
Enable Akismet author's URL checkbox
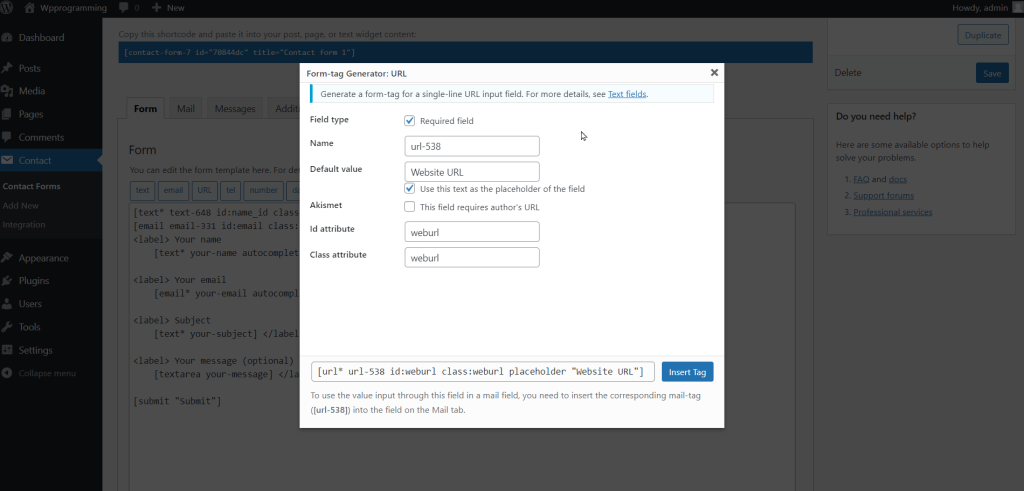pyautogui.click(x=410, y=207)
